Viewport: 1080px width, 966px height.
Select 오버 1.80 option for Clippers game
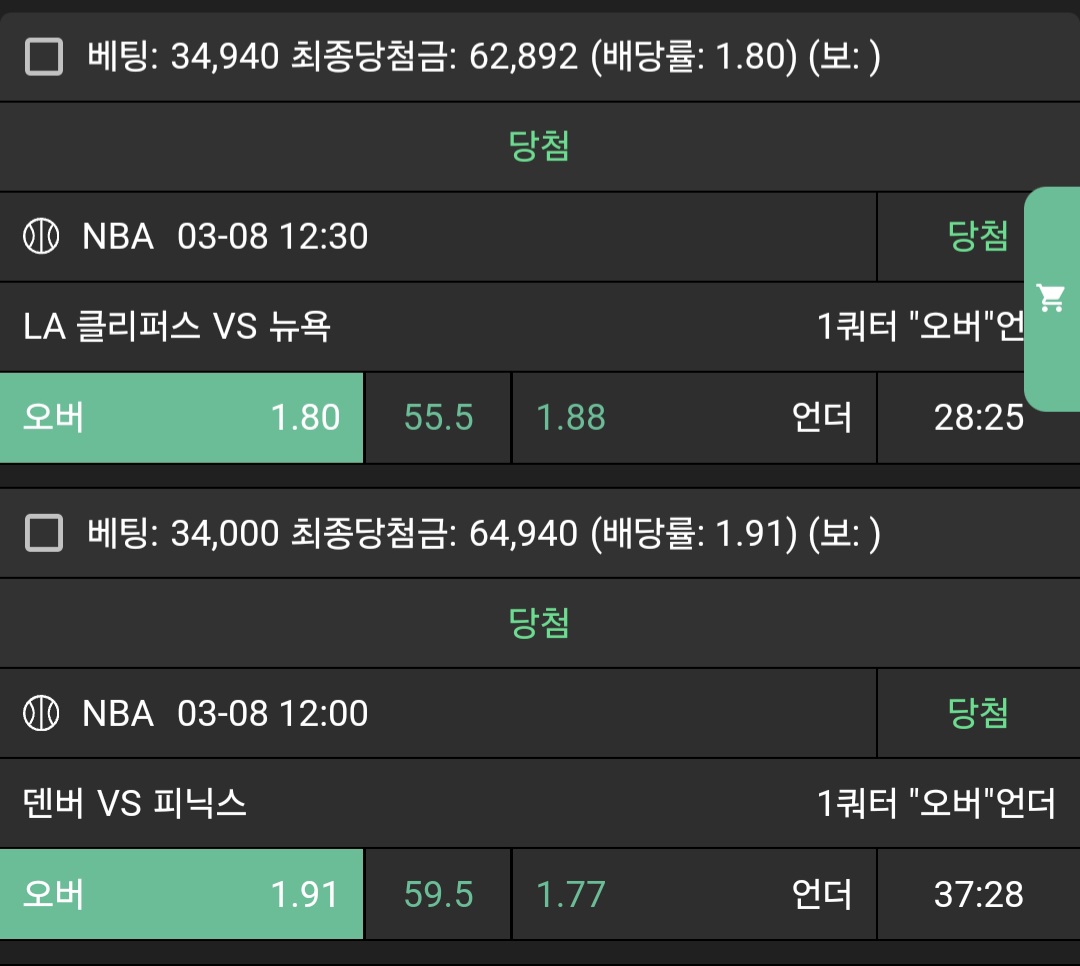point(181,418)
